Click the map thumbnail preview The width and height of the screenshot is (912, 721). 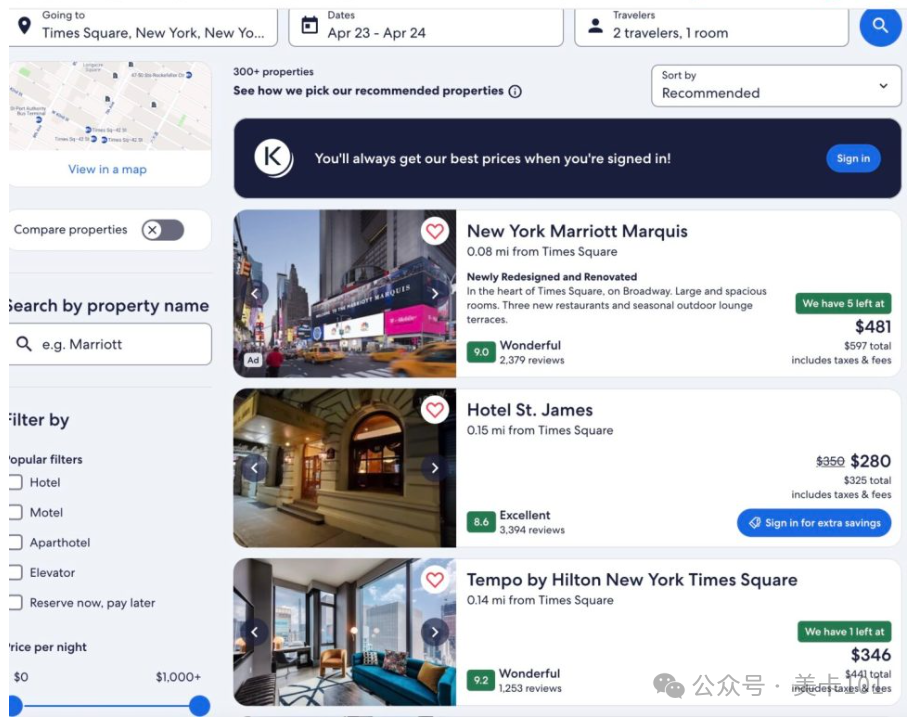click(110, 106)
